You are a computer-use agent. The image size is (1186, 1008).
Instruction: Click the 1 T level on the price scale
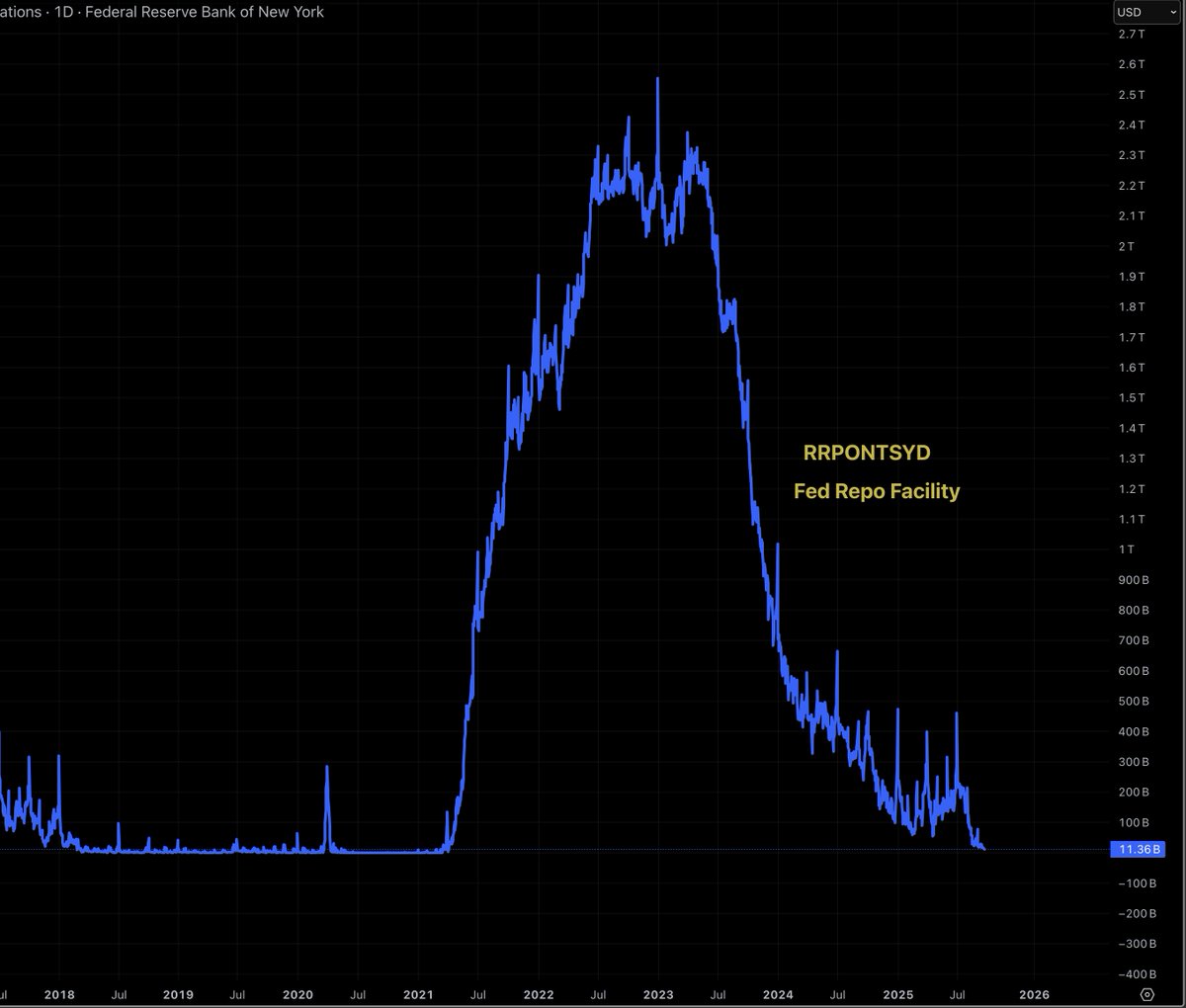click(1127, 549)
